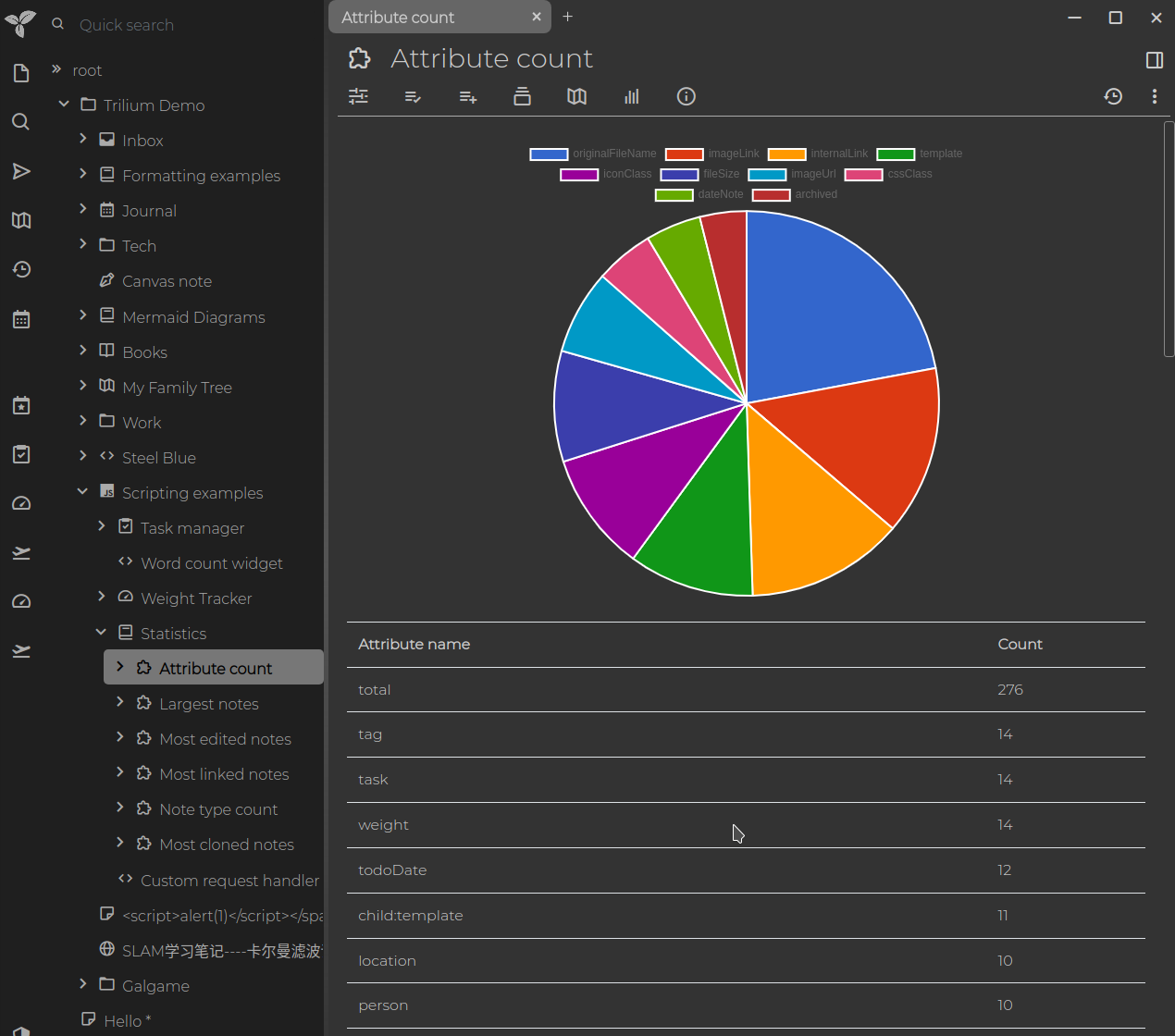The height and width of the screenshot is (1036, 1175).
Task: Expand Books tree node
Action: [x=82, y=351]
